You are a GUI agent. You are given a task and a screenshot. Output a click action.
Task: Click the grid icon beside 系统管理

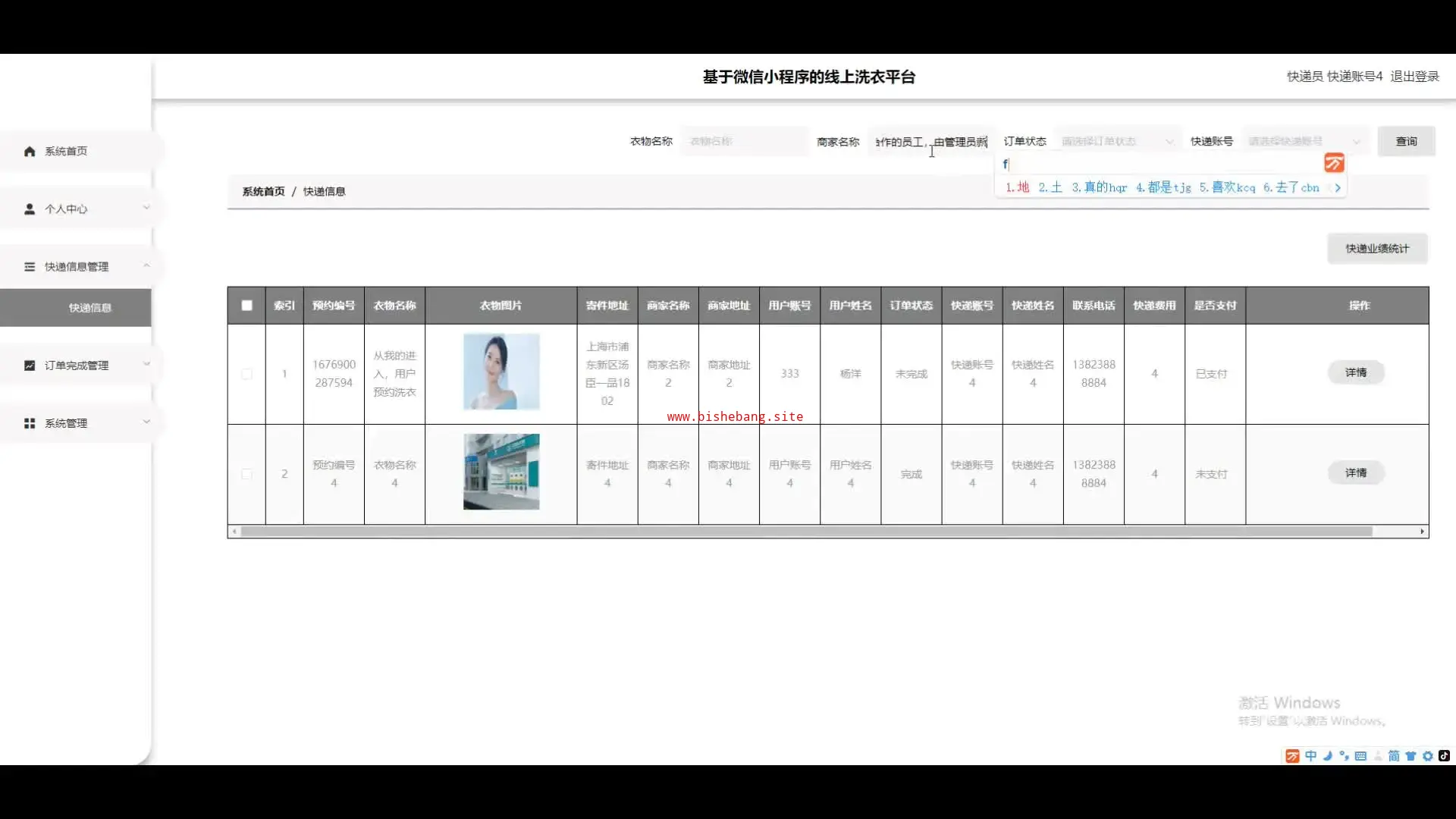pyautogui.click(x=30, y=423)
